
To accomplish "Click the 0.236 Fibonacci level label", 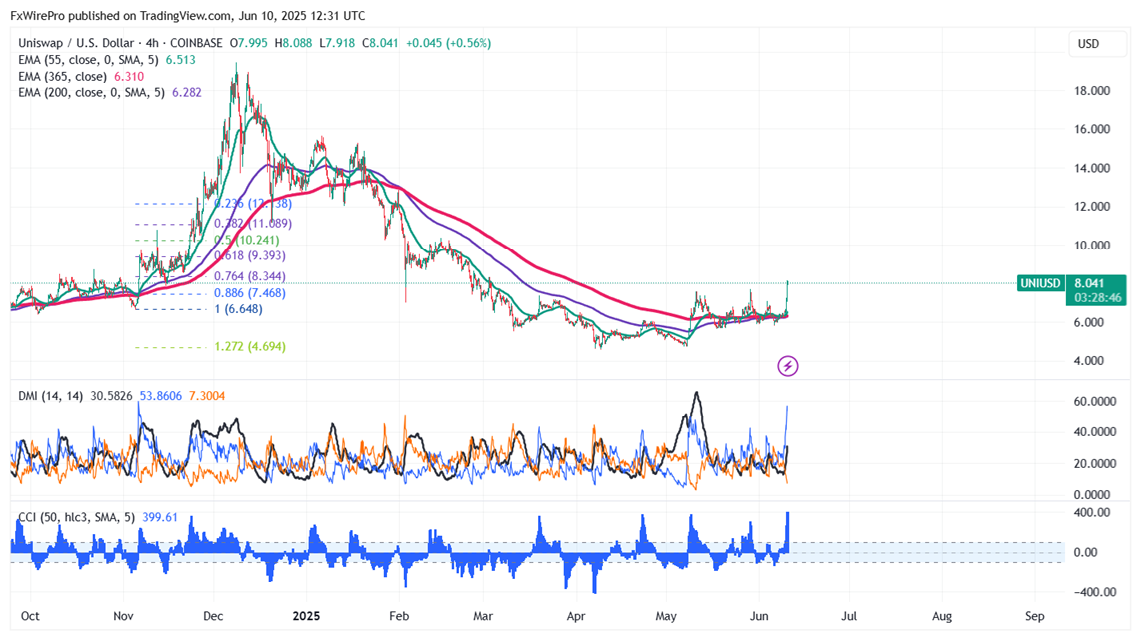I will coord(253,204).
